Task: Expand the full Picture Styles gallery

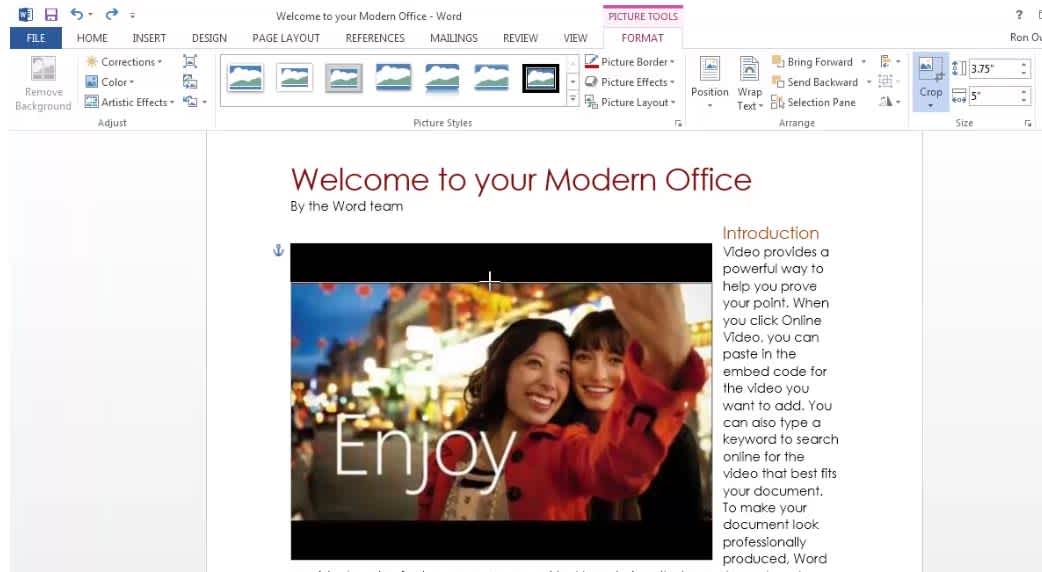Action: coord(572,99)
